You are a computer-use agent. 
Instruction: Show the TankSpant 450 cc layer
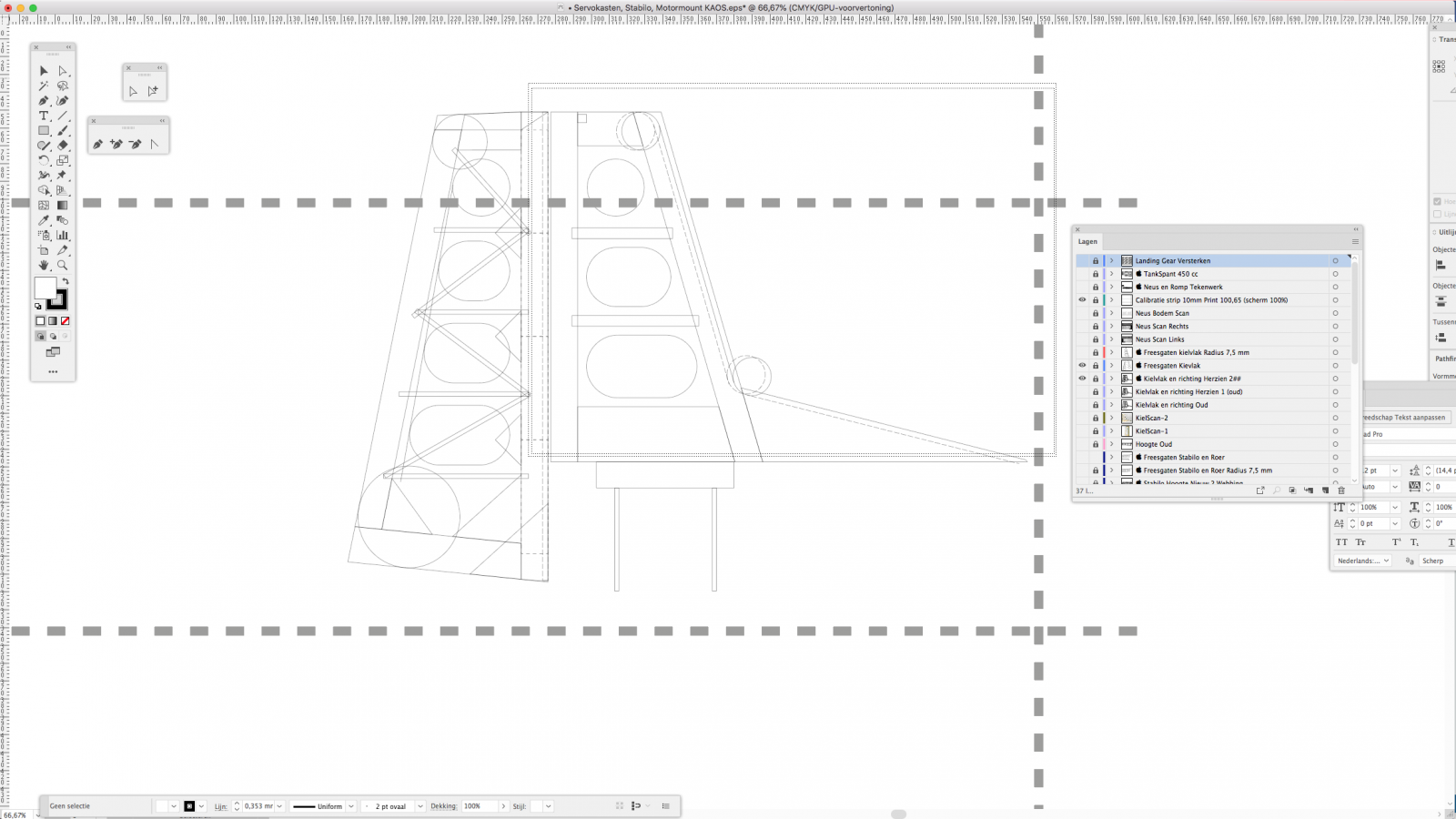[x=1082, y=274]
